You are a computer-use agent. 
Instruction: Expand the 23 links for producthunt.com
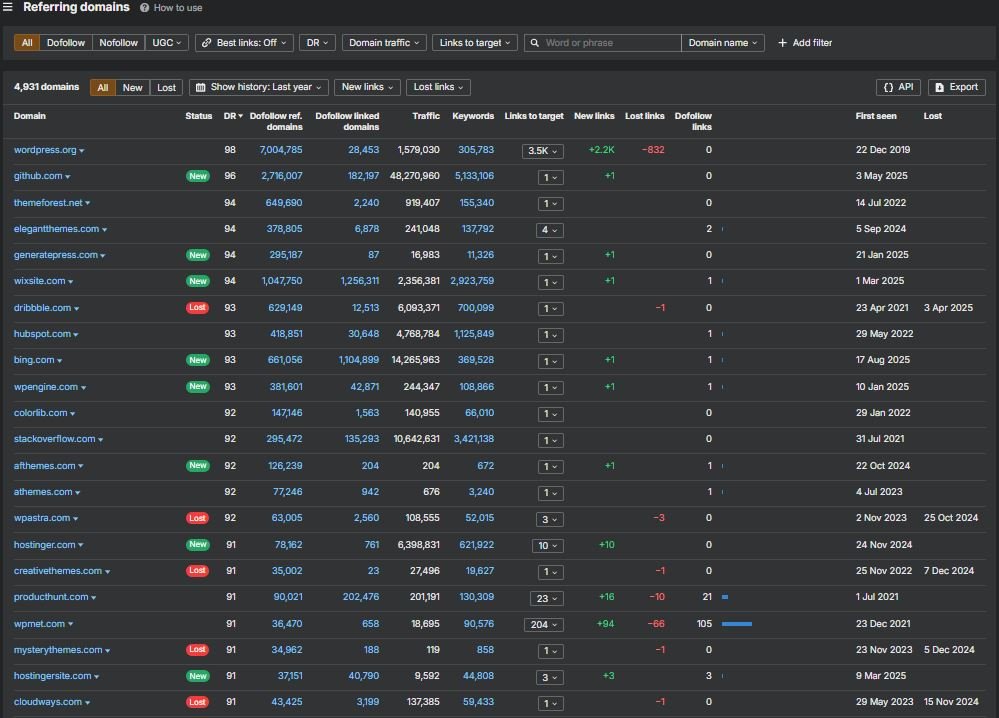pos(547,599)
